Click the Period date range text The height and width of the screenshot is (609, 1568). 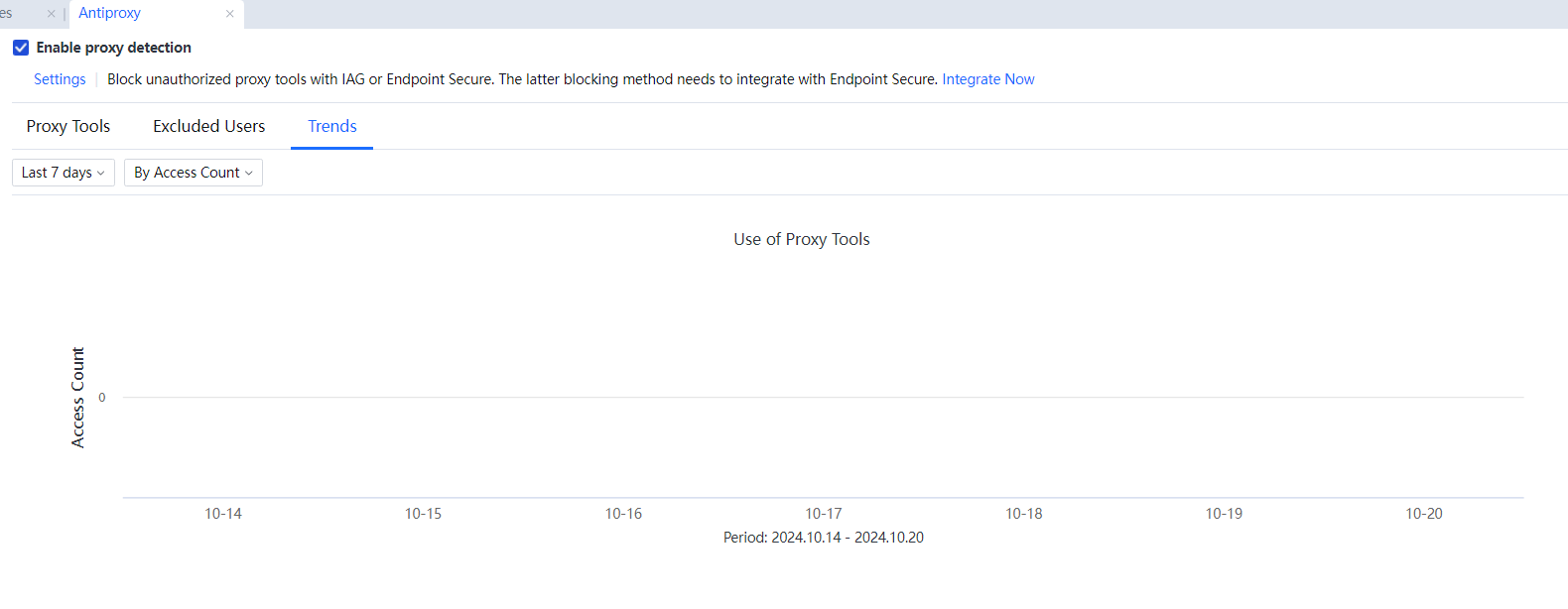pyautogui.click(x=823, y=538)
